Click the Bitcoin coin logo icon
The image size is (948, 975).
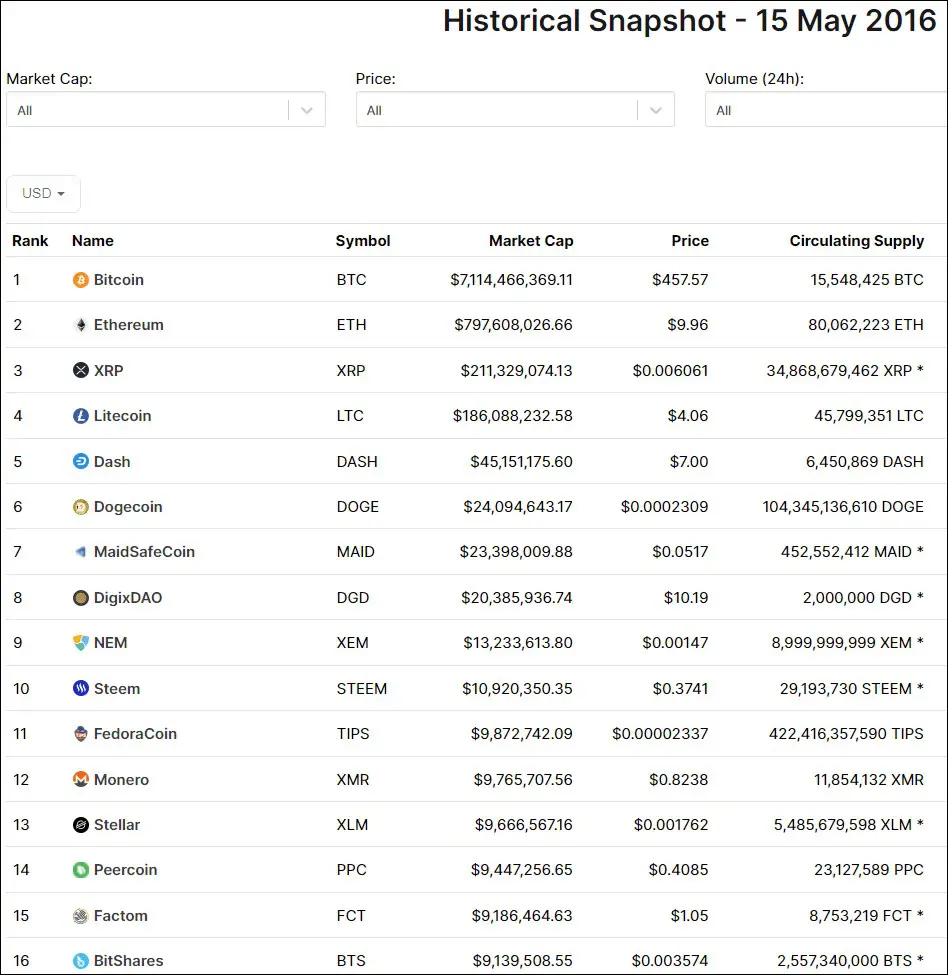[81, 280]
